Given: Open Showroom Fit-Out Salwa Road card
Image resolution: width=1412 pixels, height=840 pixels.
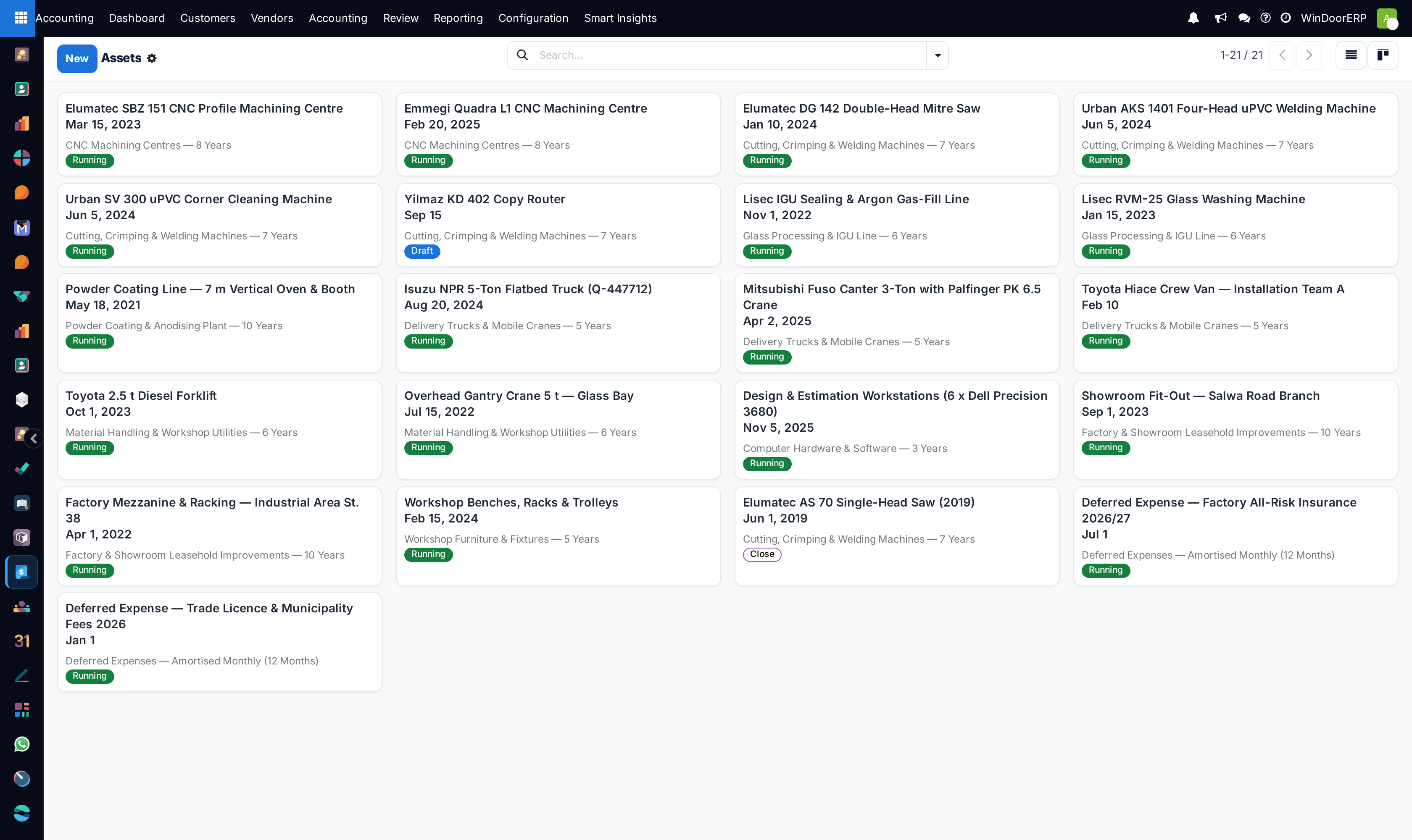Looking at the screenshot, I should point(1235,430).
